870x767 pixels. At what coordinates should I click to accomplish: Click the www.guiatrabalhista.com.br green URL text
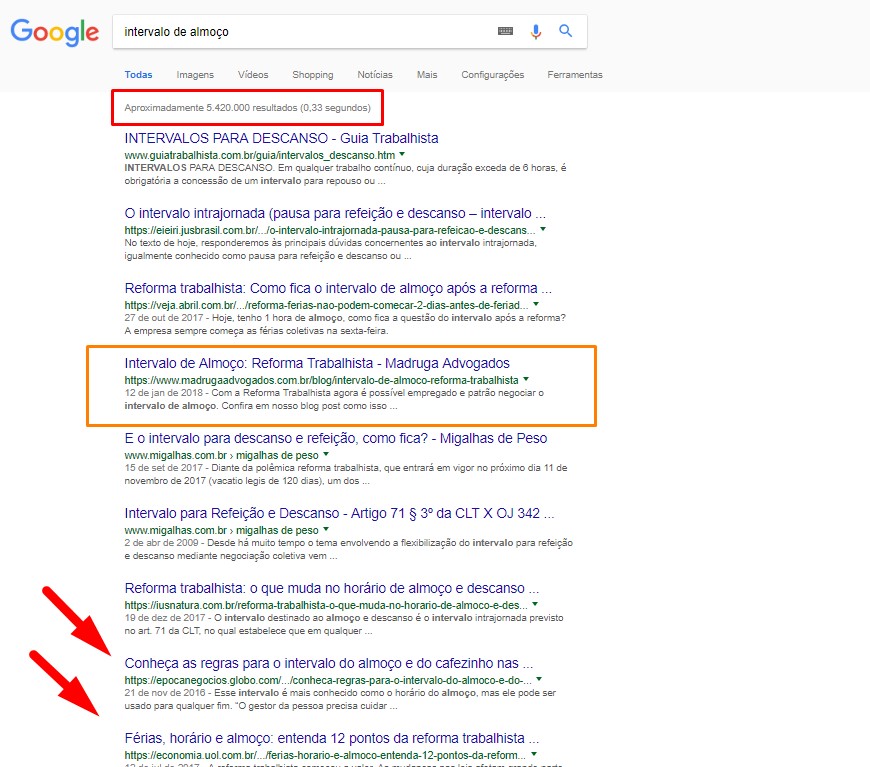pos(260,155)
